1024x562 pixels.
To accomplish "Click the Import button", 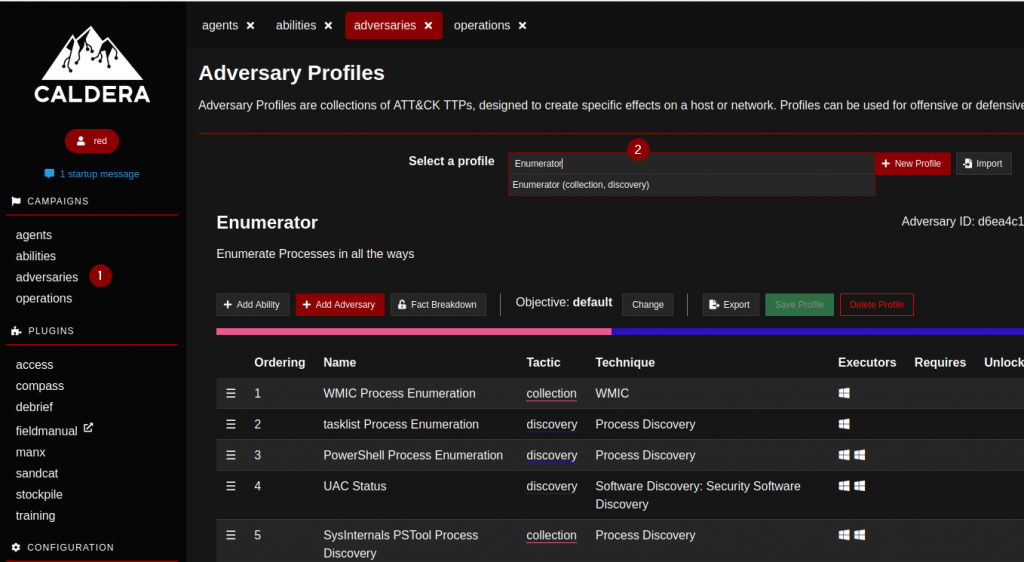I will [x=984, y=164].
